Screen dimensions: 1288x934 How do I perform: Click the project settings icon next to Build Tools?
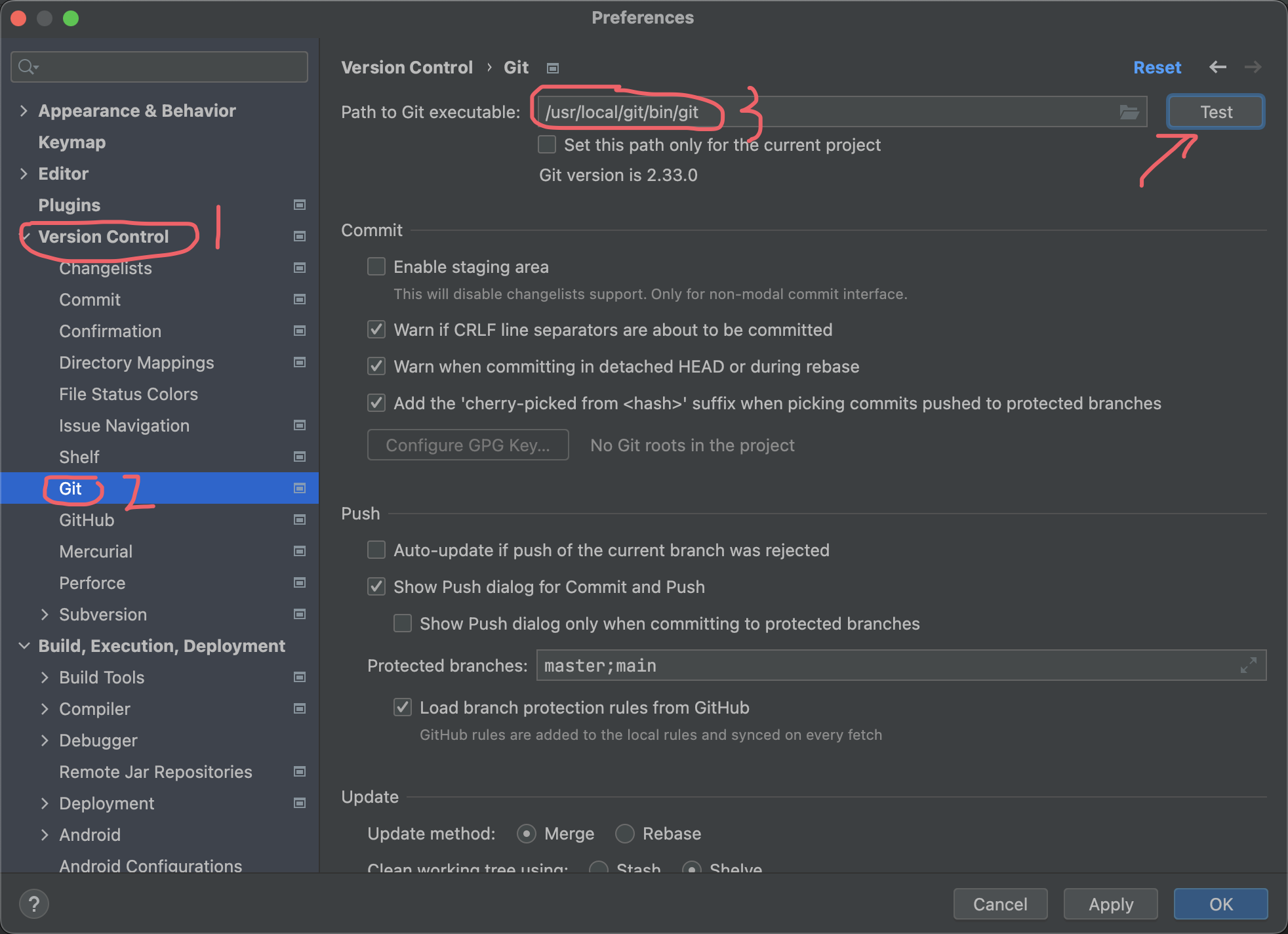300,677
